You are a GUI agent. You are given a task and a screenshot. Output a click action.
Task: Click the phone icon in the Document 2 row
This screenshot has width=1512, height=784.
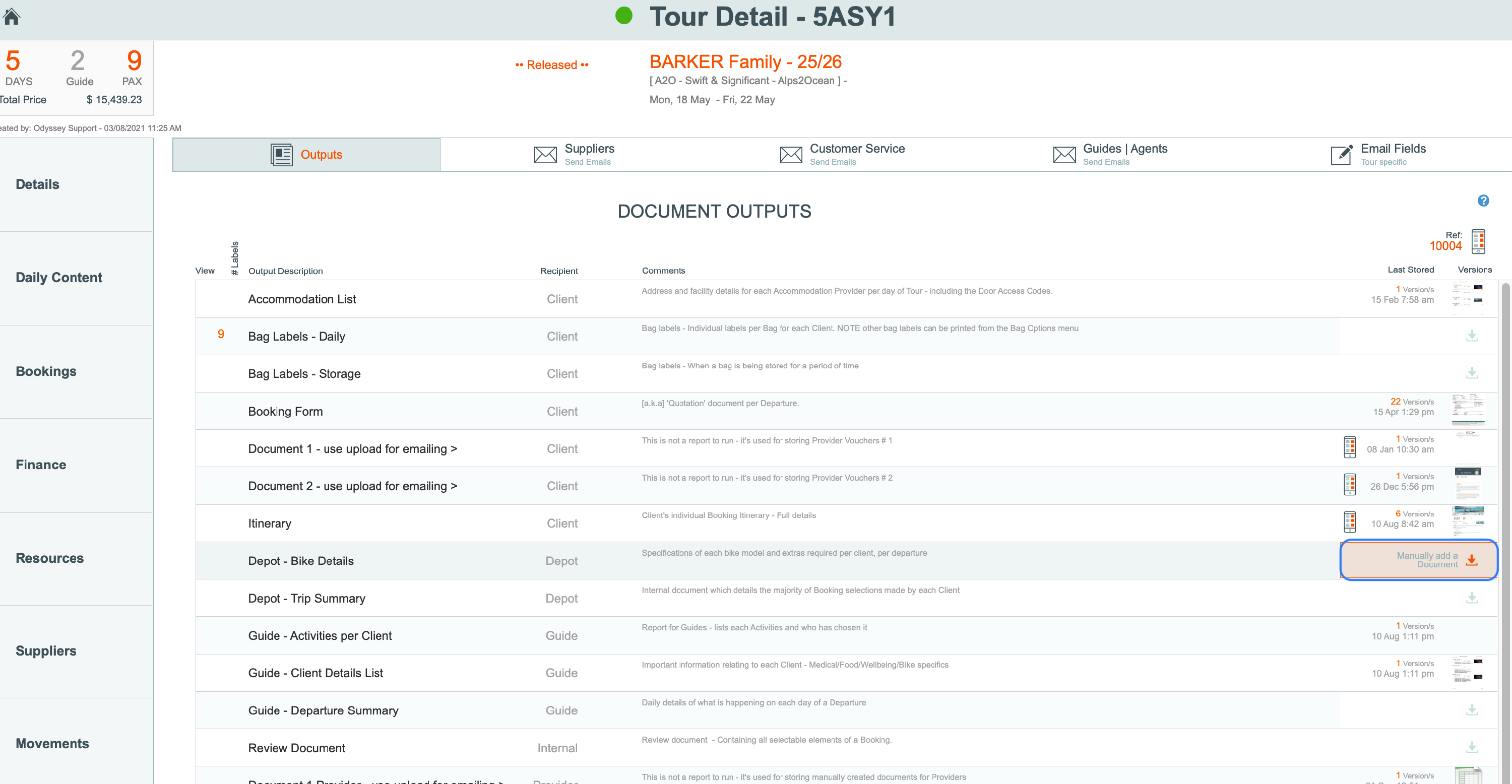pos(1350,485)
